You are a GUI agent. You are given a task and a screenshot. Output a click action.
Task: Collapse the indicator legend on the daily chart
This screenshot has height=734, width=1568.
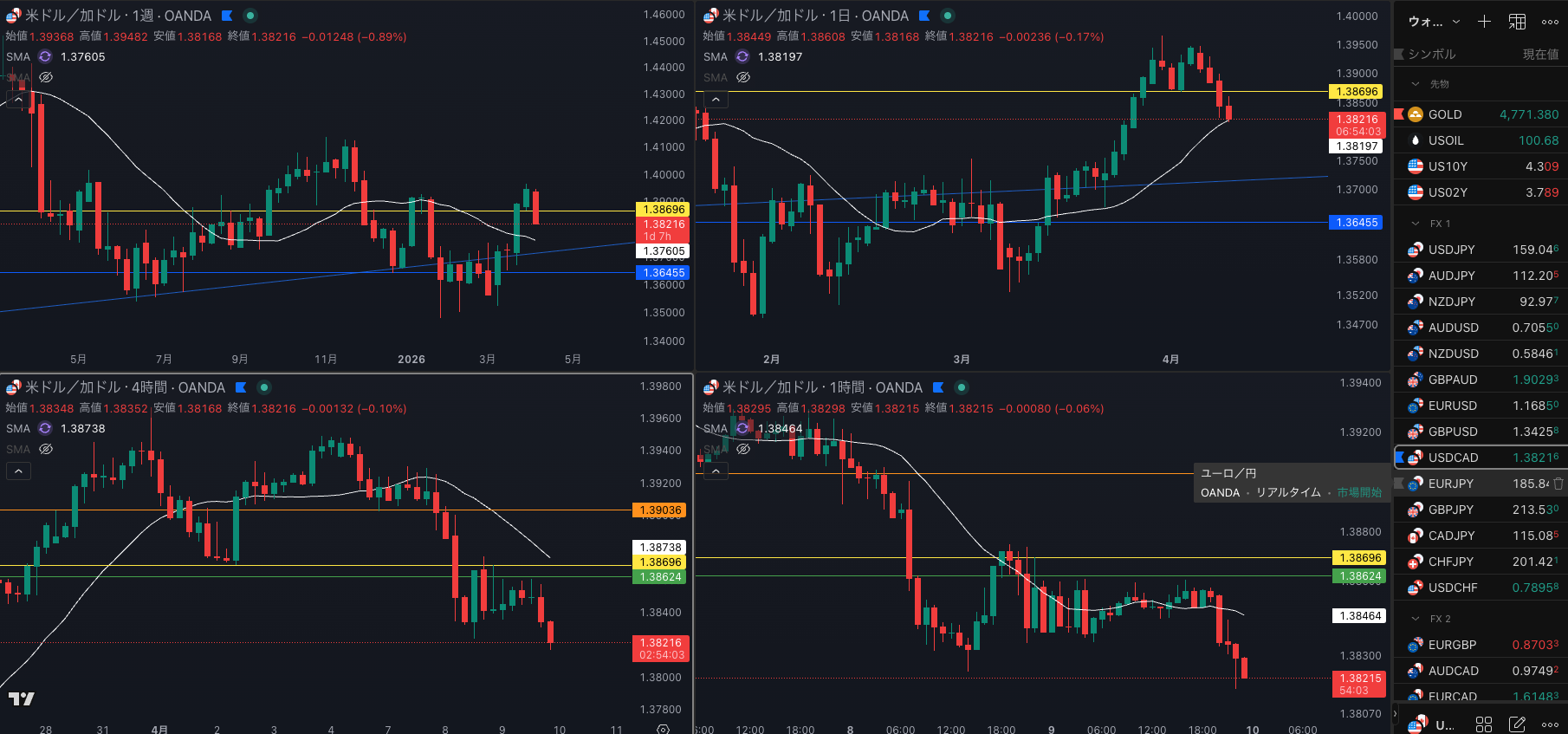point(716,100)
